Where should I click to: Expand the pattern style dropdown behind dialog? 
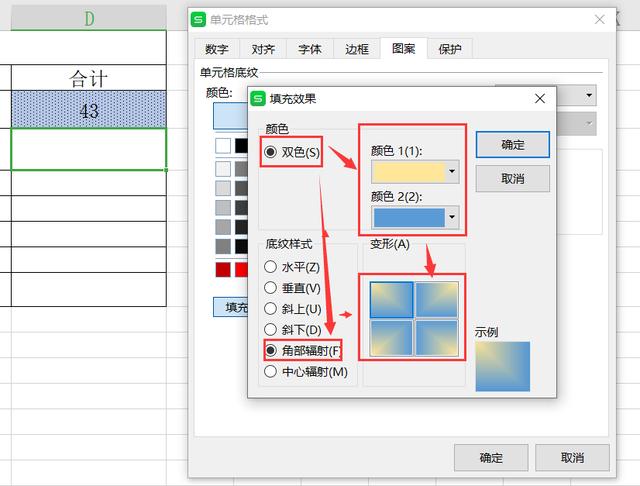click(589, 95)
